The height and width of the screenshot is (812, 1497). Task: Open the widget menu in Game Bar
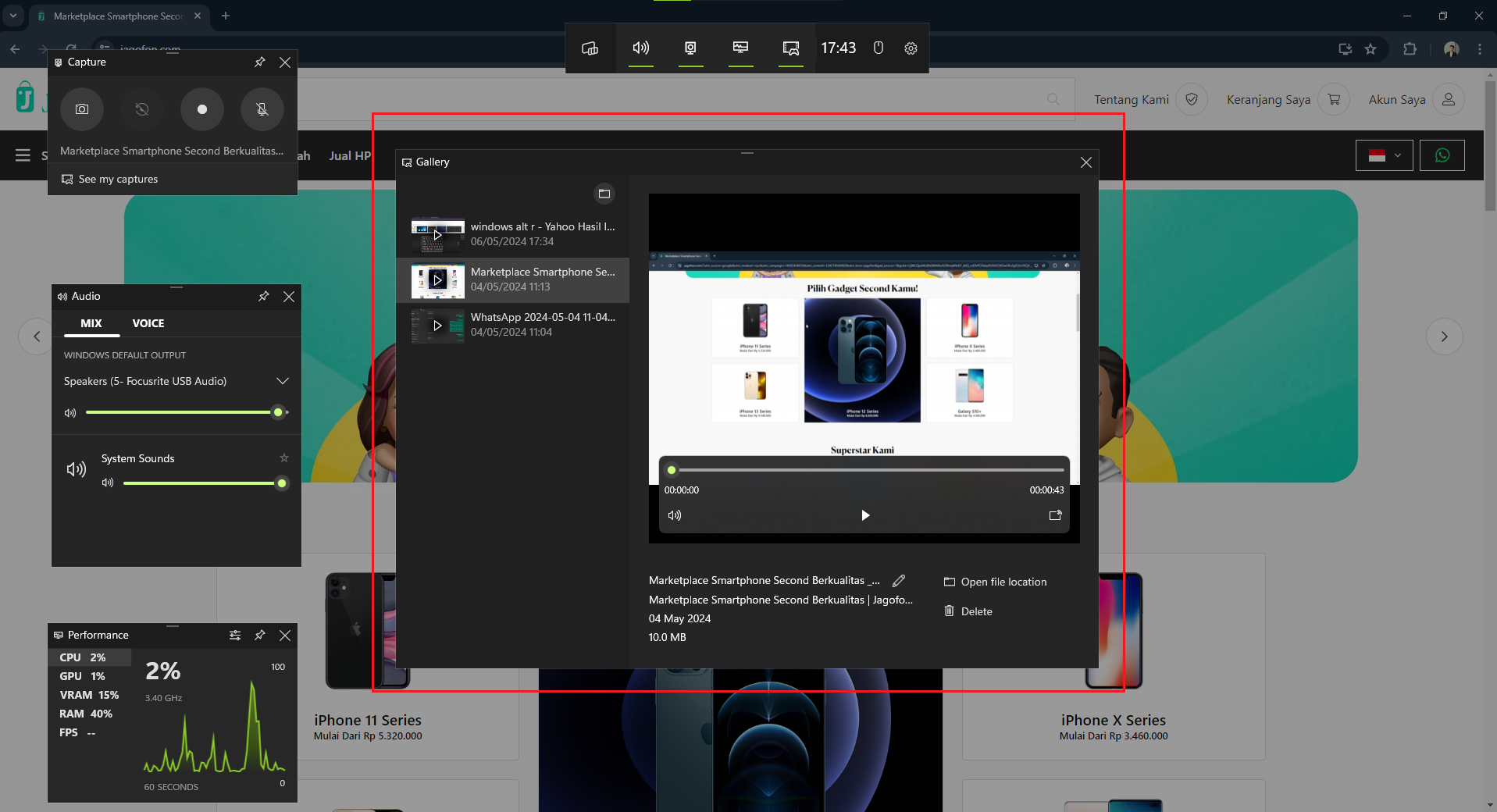(590, 48)
